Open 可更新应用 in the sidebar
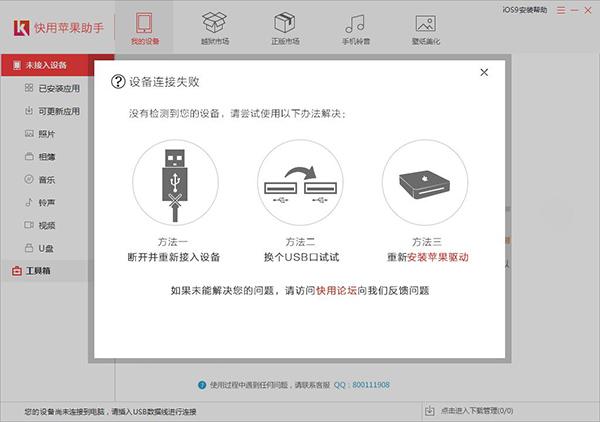The width and height of the screenshot is (600, 422). [x=52, y=111]
